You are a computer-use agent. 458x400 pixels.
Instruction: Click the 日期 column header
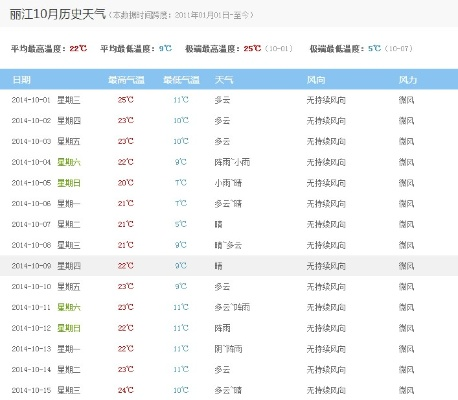click(21, 80)
